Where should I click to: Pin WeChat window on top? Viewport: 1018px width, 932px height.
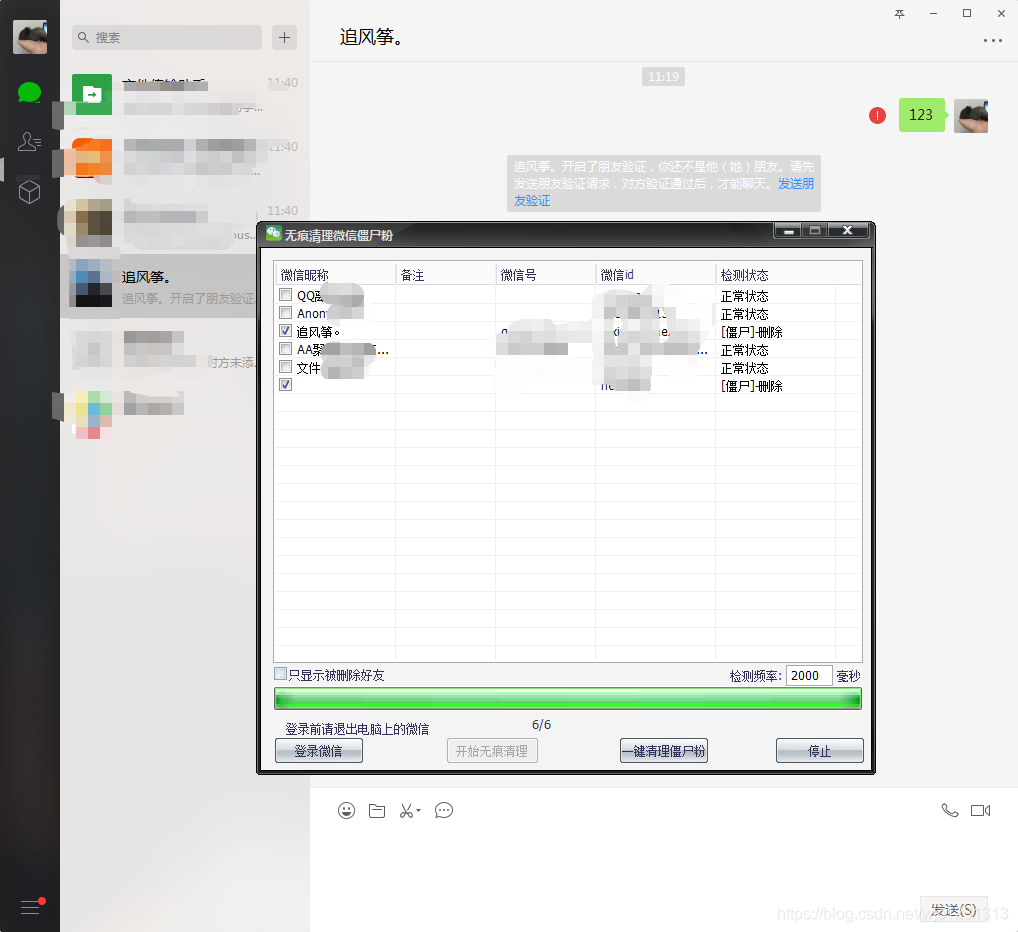tap(899, 14)
